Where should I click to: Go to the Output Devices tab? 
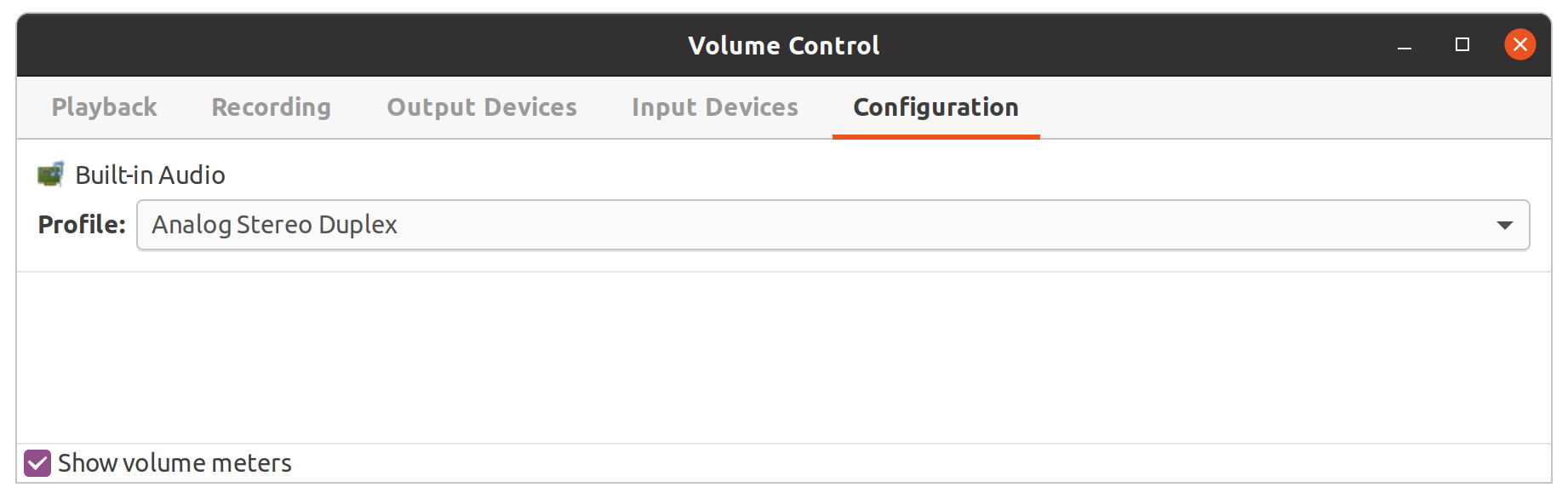point(482,107)
